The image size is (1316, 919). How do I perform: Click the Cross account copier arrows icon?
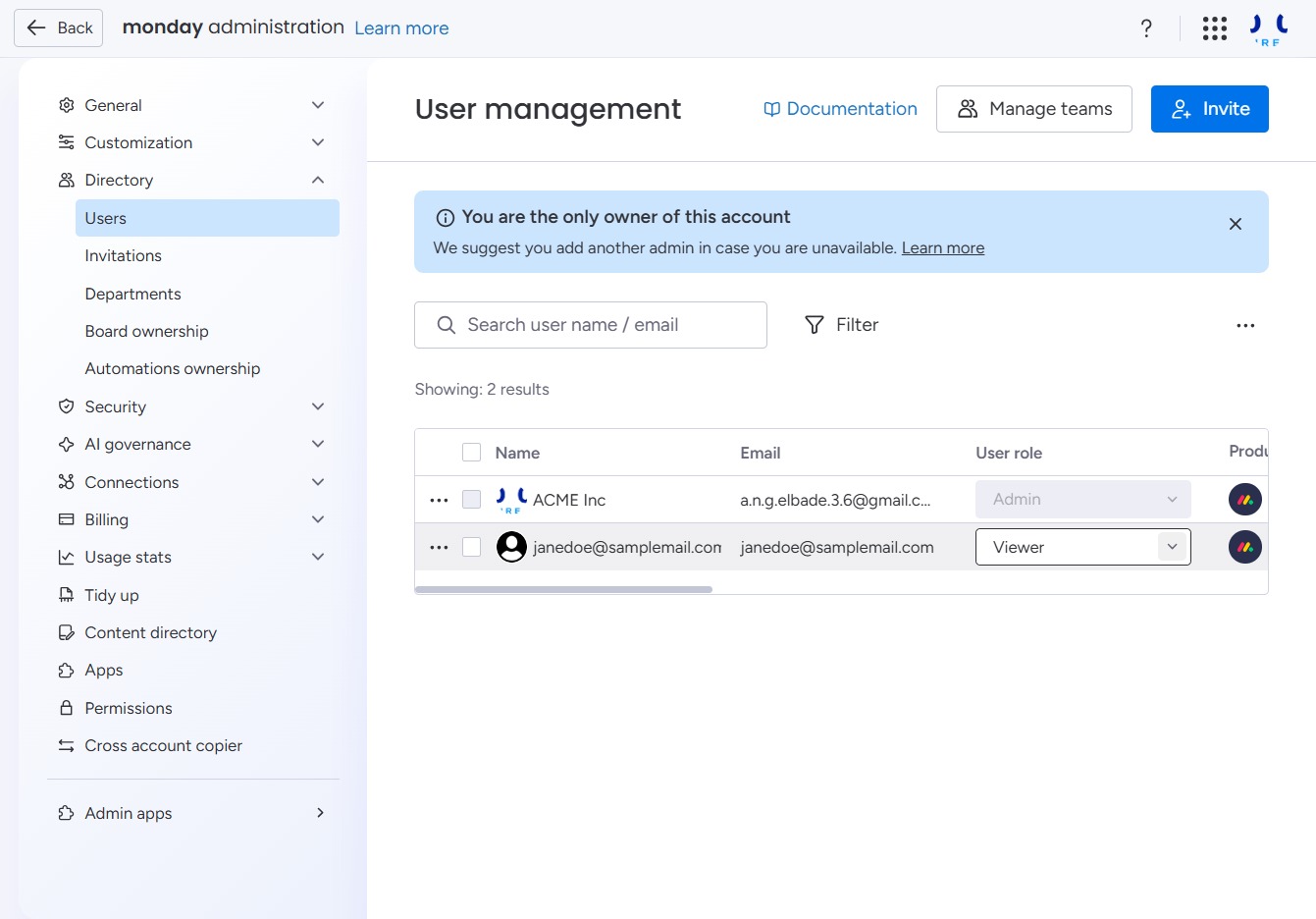[x=66, y=745]
